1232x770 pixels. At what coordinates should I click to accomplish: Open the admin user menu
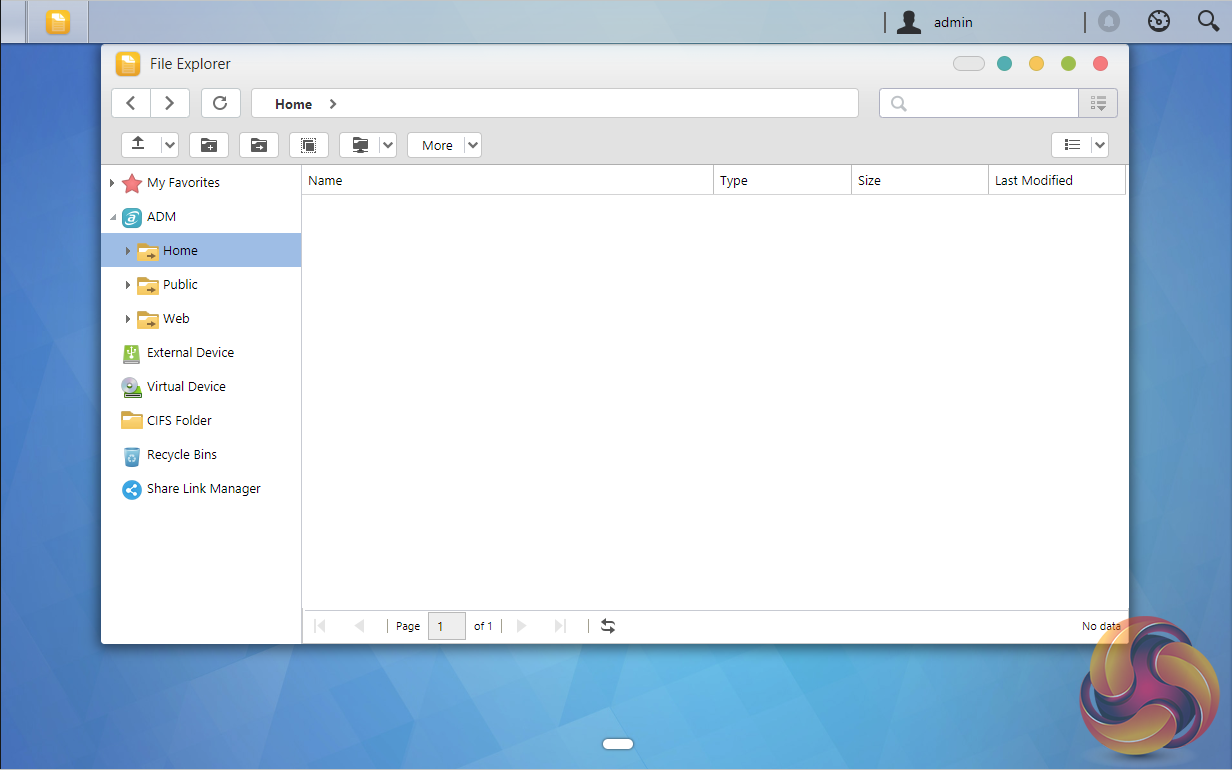pos(935,22)
